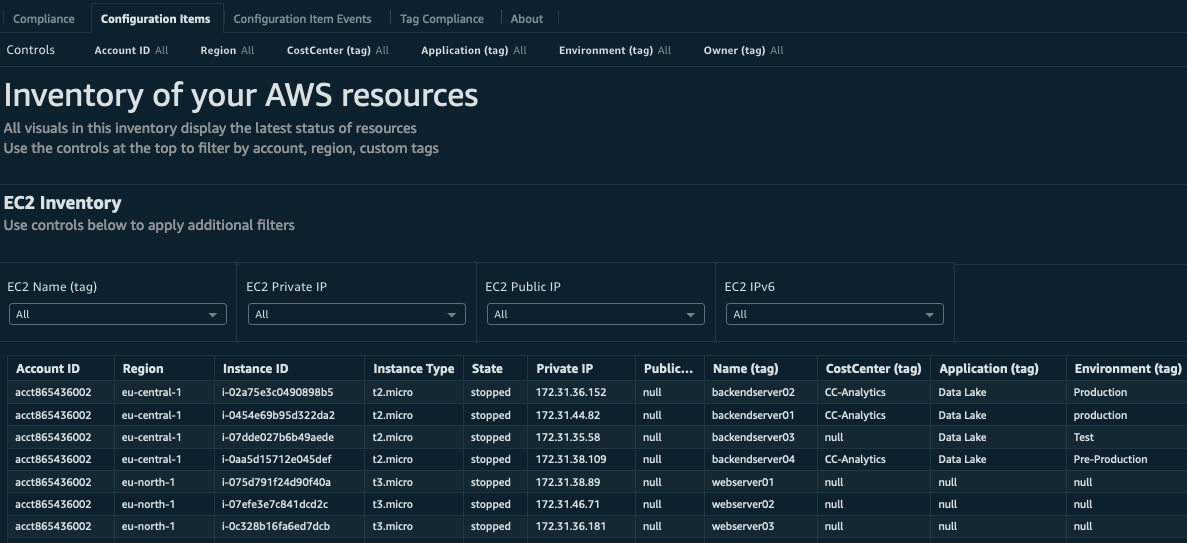The image size is (1187, 543).
Task: Expand the EC2 IPv6 dropdown
Action: [x=835, y=314]
